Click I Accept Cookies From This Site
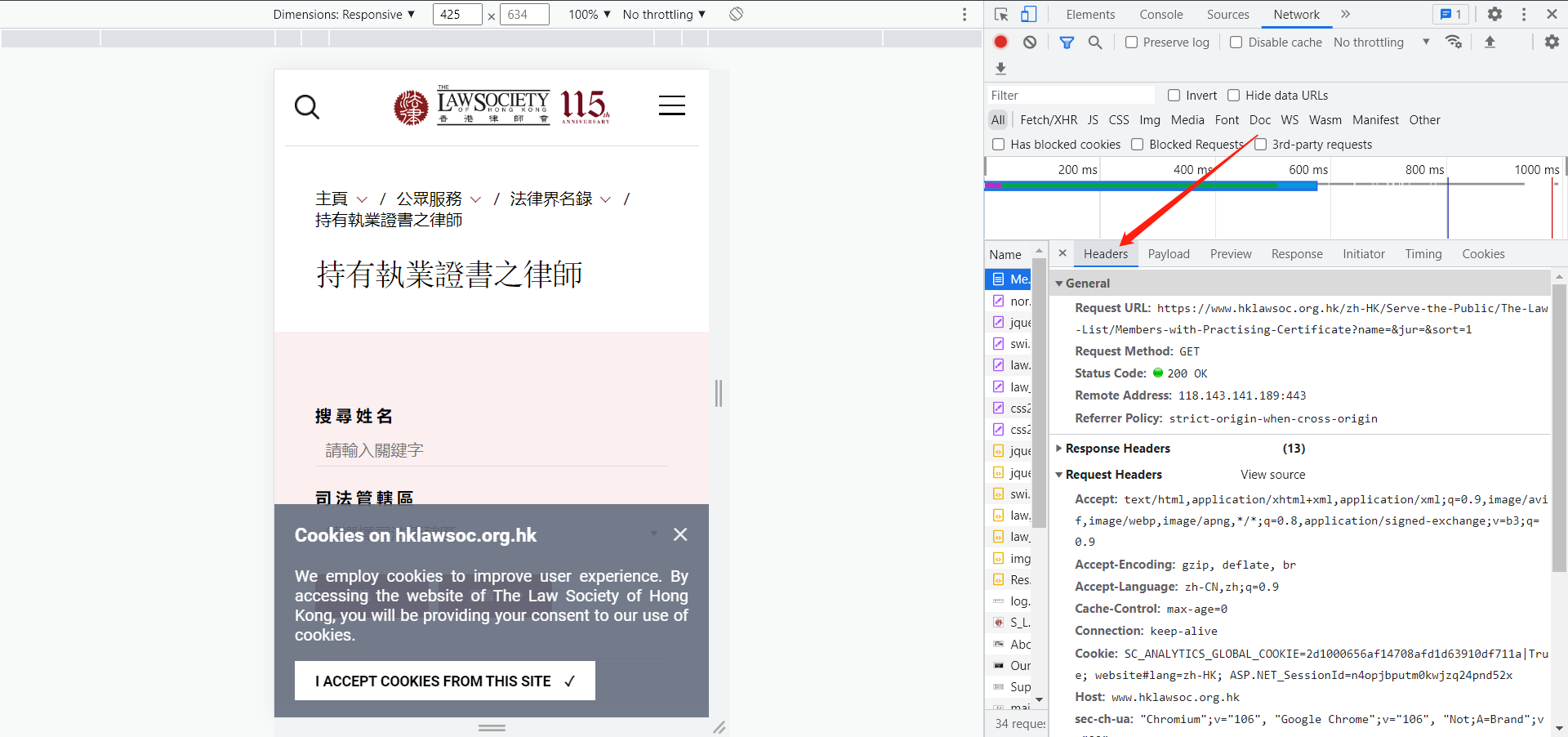Viewport: 1568px width, 737px height. coord(445,681)
